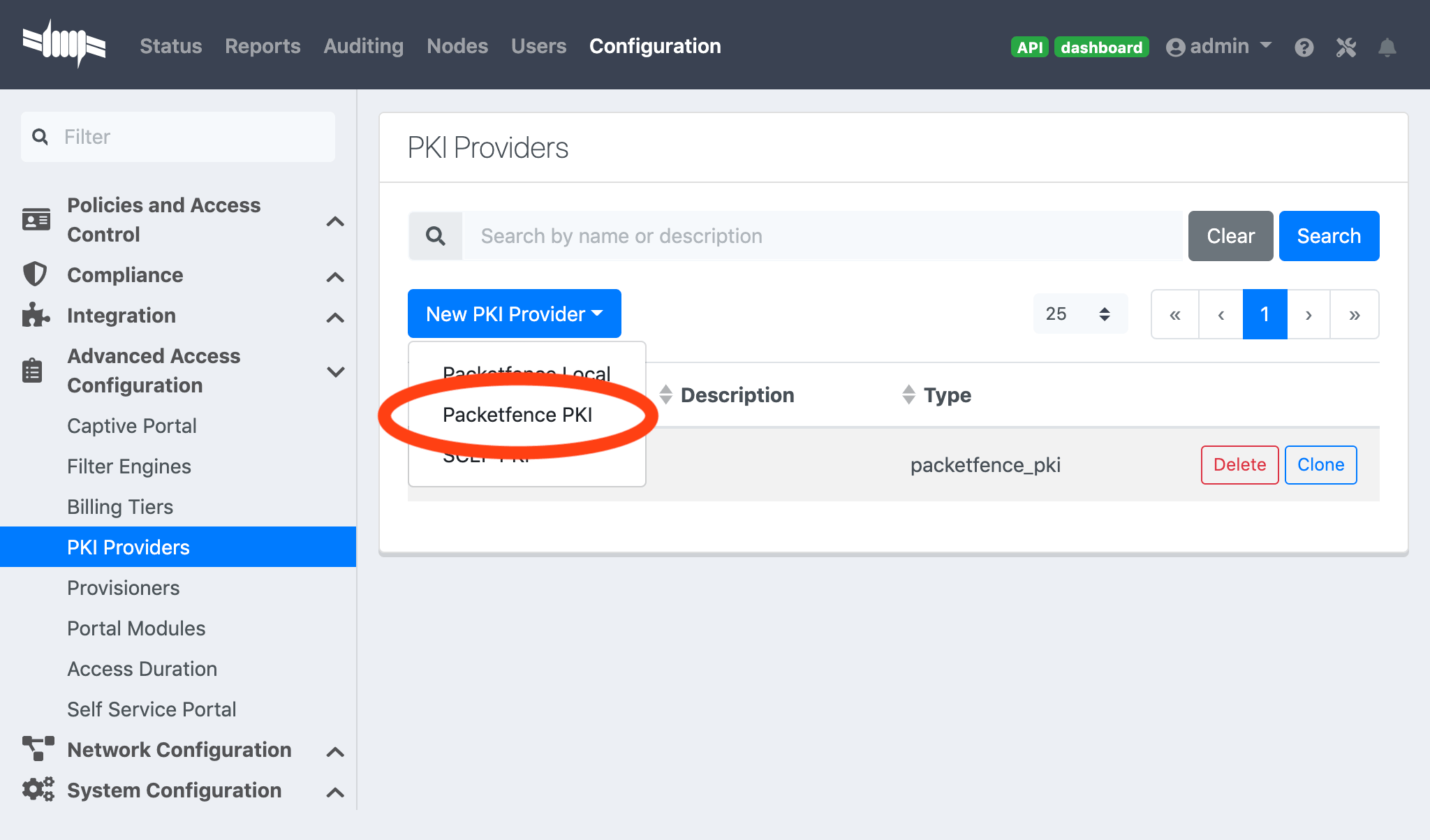Click the Network Configuration icon
The image size is (1430, 840).
point(36,749)
